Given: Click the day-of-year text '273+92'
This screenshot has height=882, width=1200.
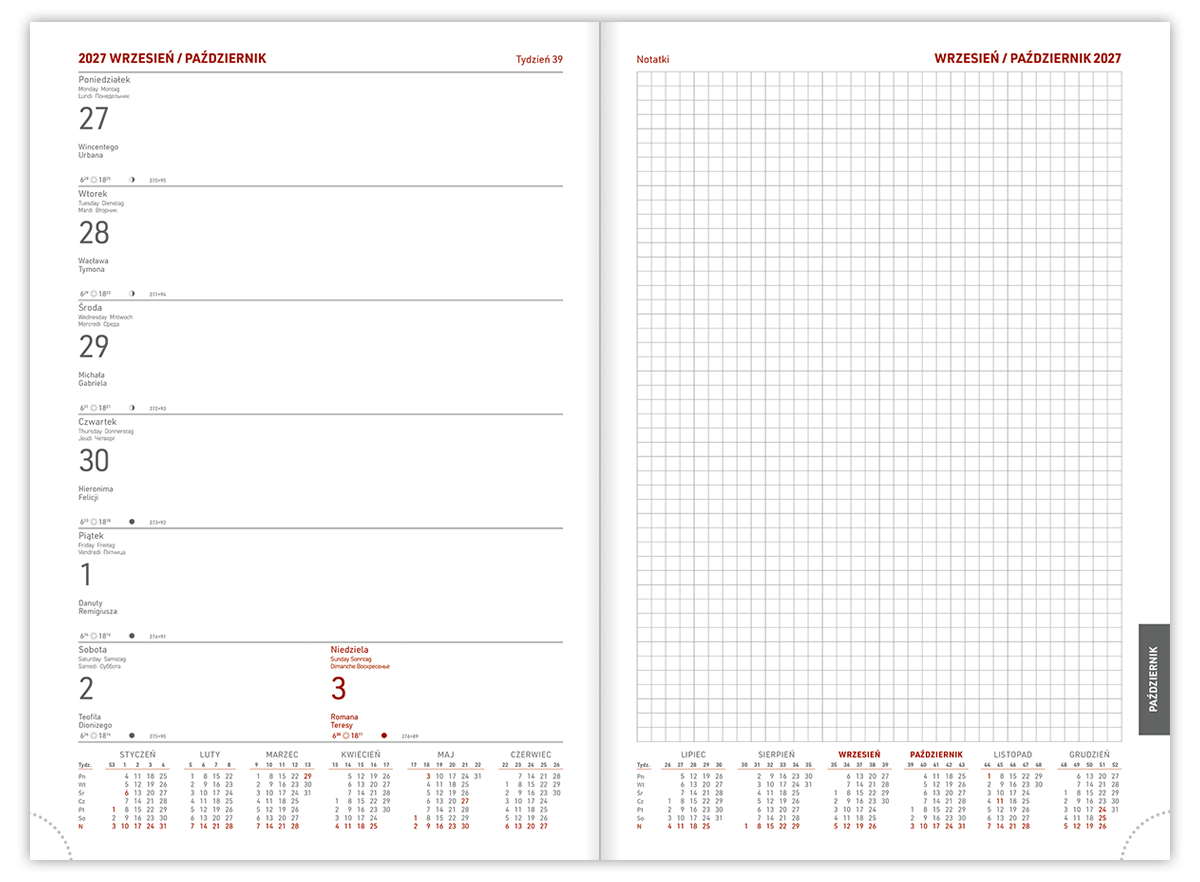Looking at the screenshot, I should pos(158,523).
